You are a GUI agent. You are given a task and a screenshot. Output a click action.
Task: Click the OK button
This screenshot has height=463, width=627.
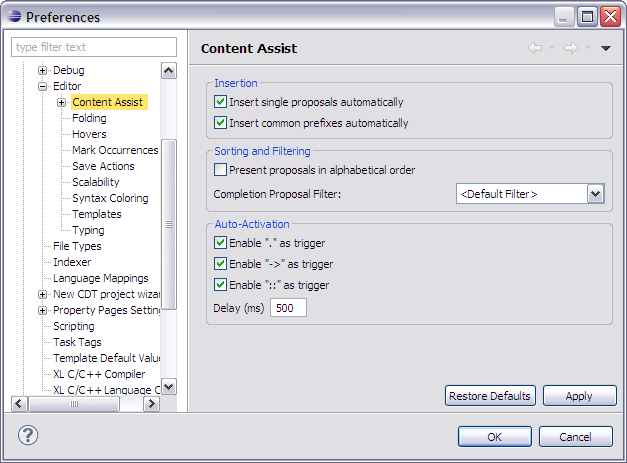(x=495, y=437)
